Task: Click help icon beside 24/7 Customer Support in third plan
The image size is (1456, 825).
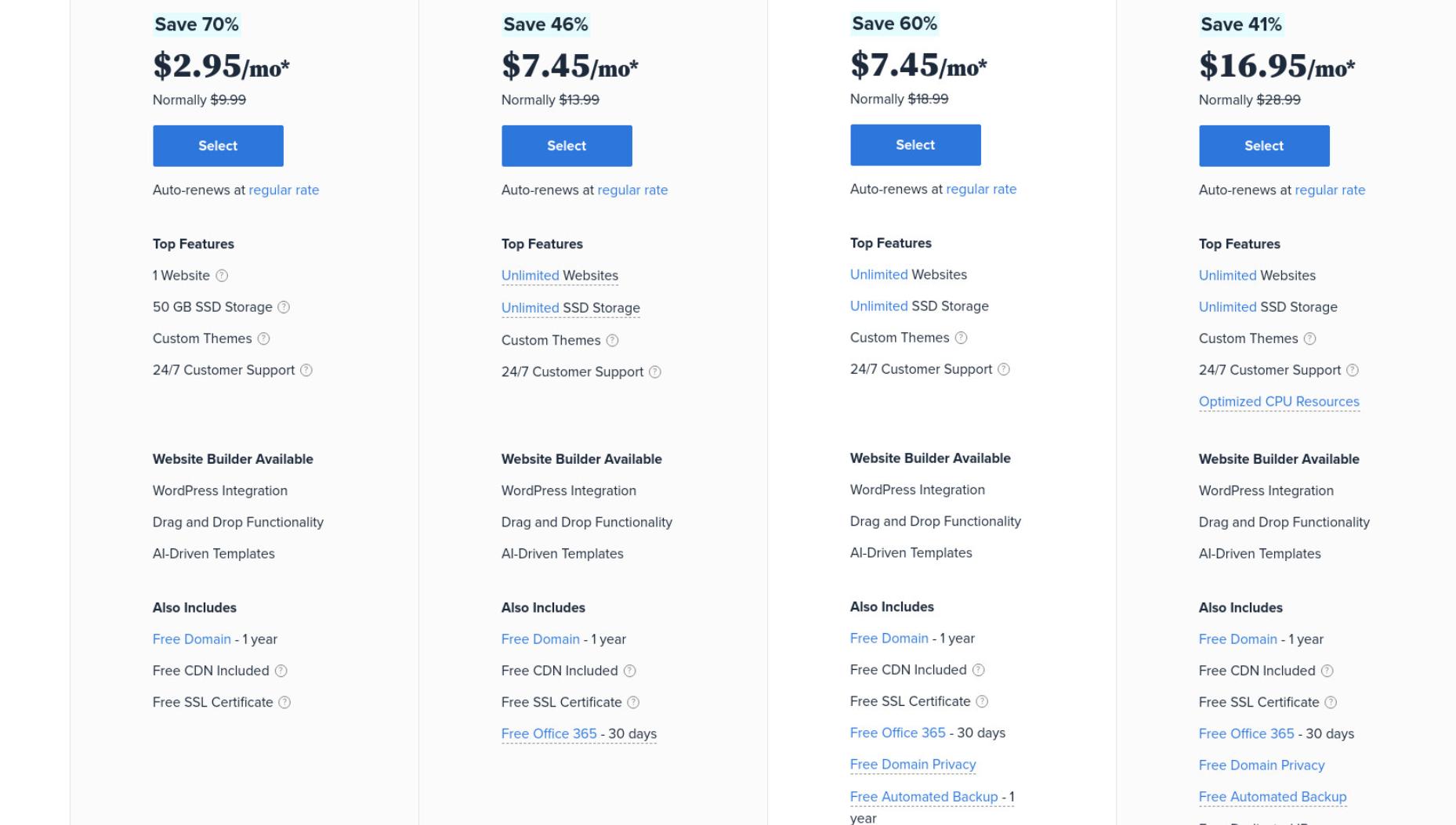Action: 1004,369
